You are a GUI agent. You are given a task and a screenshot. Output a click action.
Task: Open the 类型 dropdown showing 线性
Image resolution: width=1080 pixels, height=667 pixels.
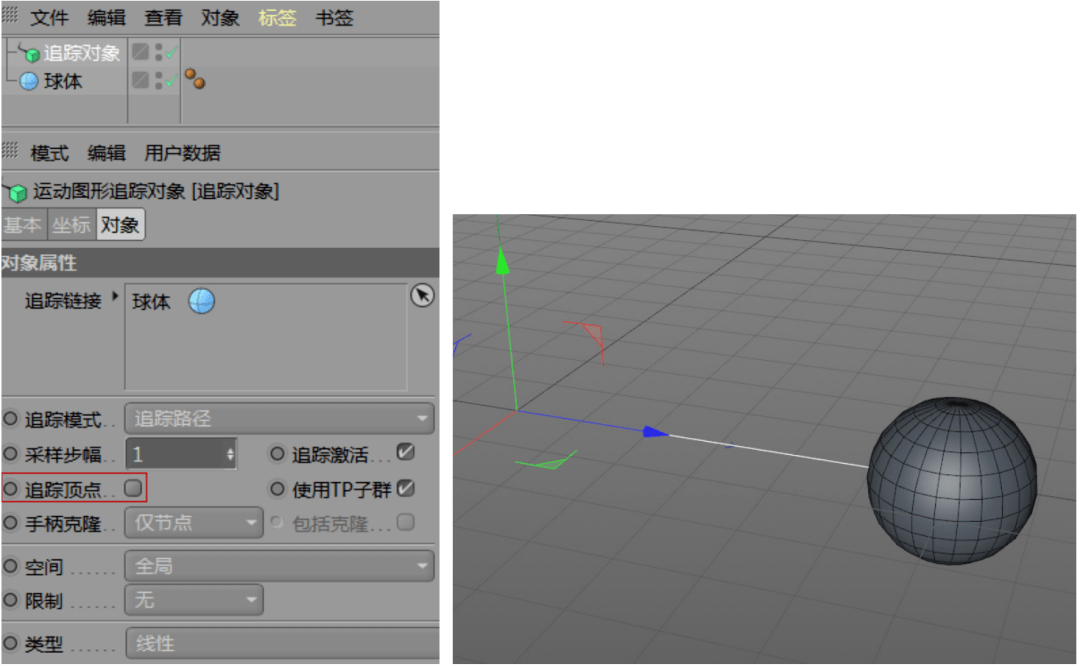click(x=282, y=644)
